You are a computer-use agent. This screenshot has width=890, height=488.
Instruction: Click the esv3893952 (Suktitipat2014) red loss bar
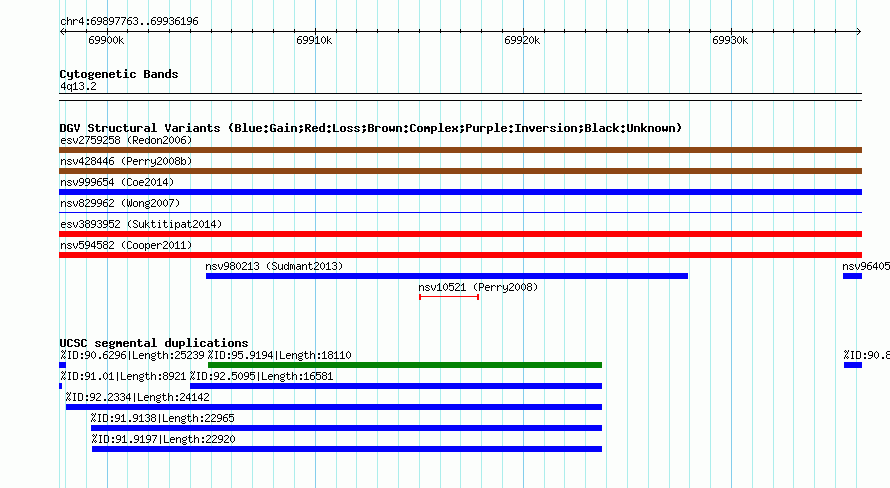coord(460,234)
